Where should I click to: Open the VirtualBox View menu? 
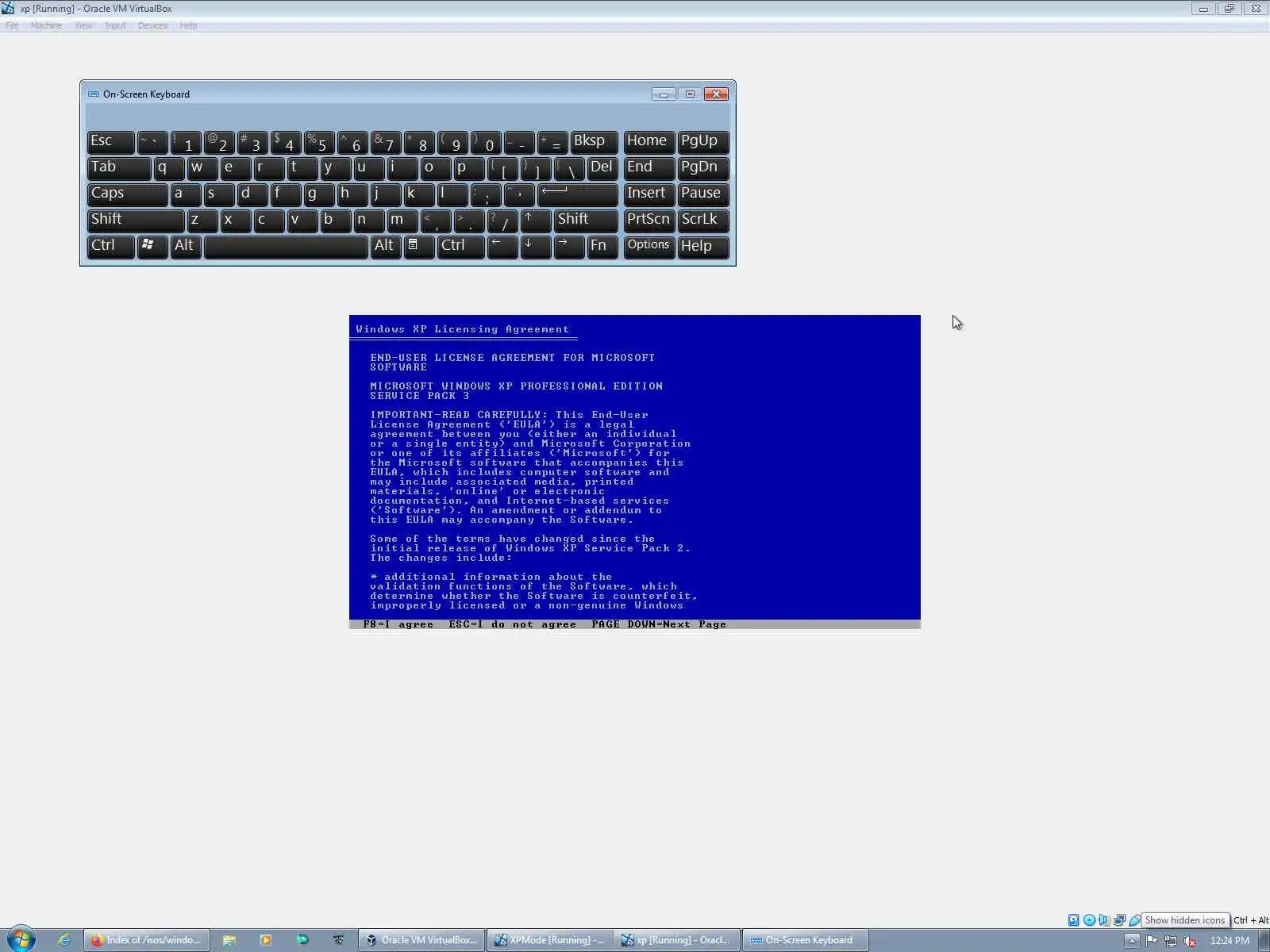(x=83, y=25)
